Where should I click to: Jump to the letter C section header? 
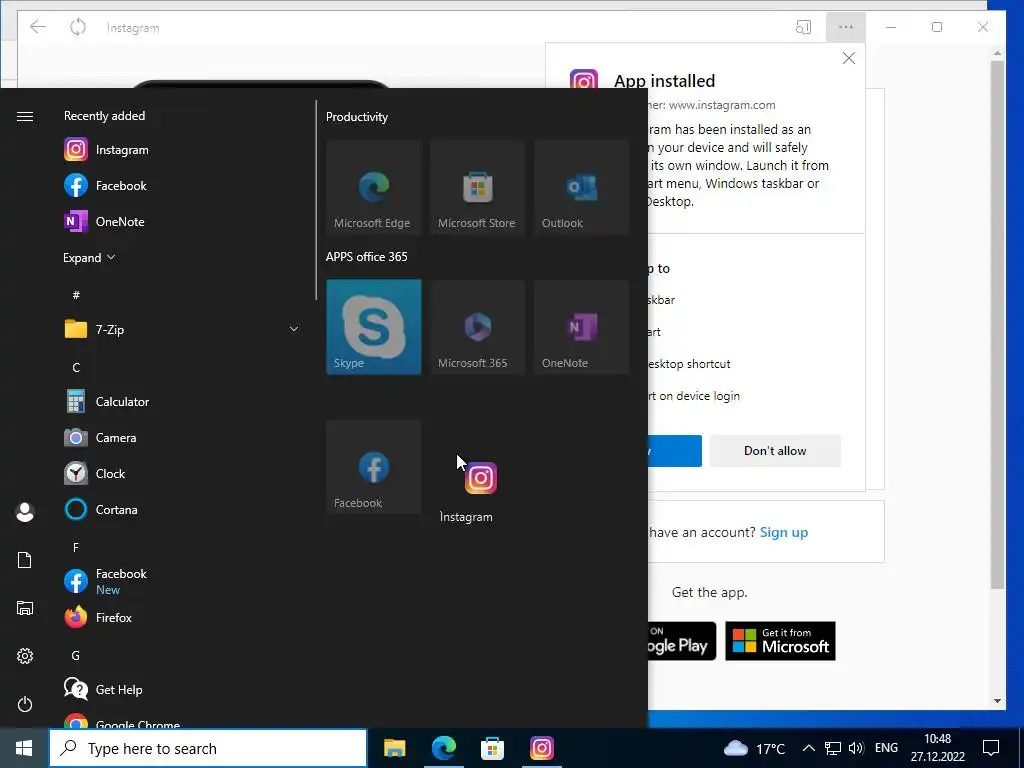[76, 367]
